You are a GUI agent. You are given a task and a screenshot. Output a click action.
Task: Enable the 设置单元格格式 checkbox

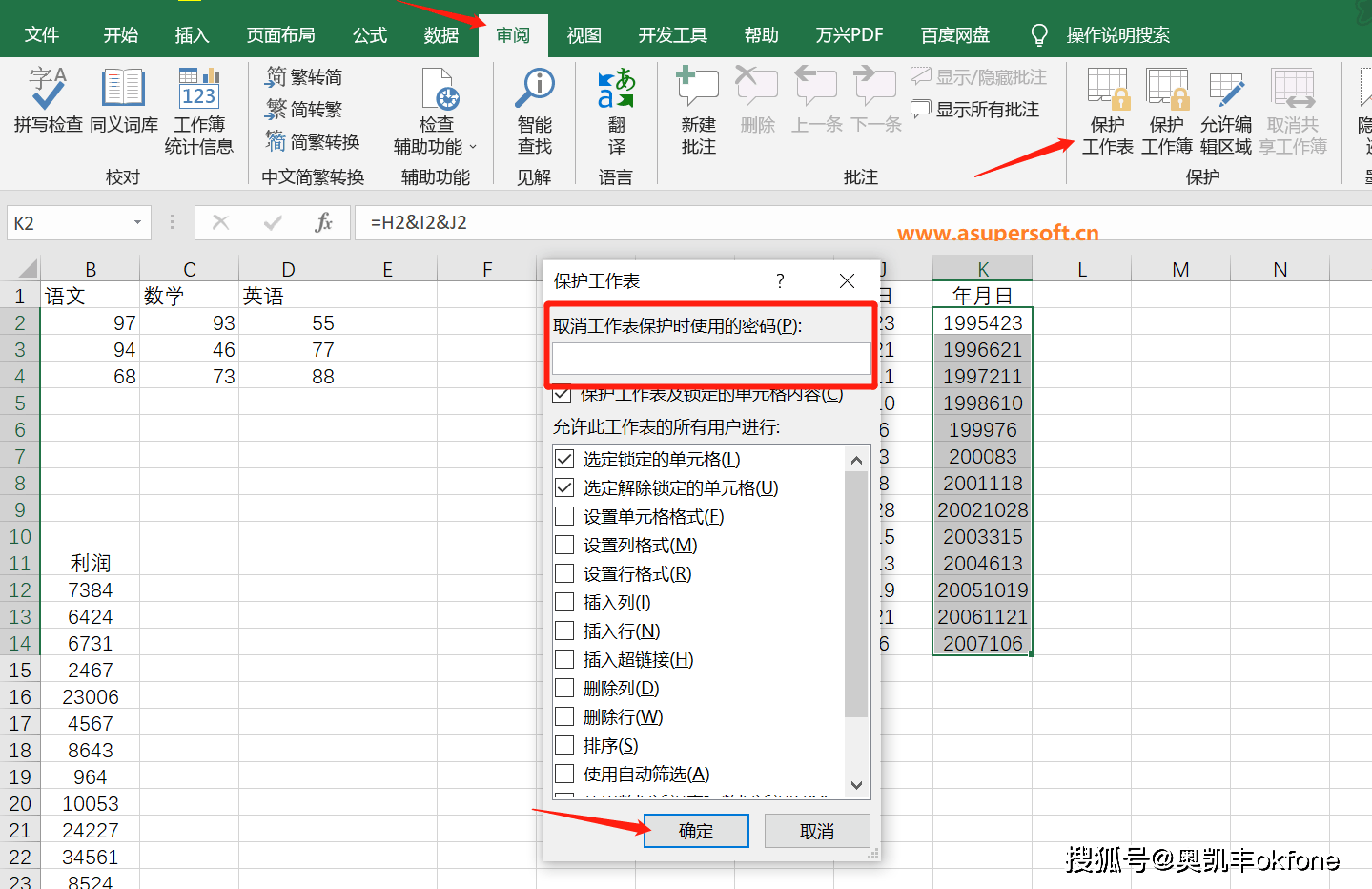tap(564, 517)
